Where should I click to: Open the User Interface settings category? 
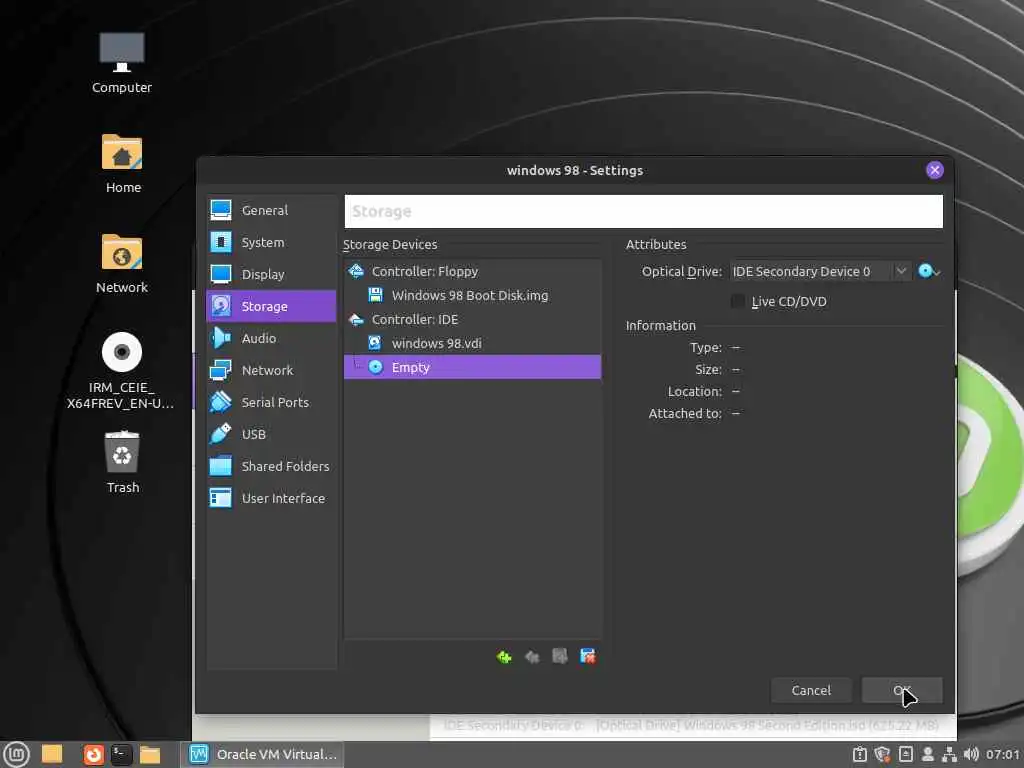tap(270, 498)
